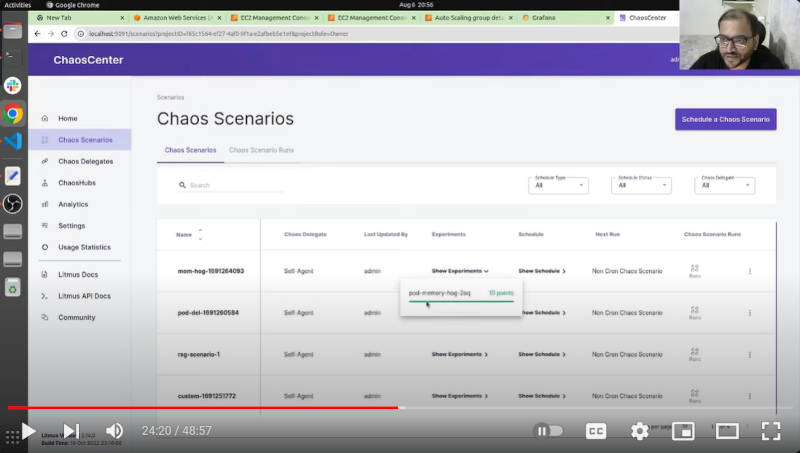Click scenario name mem-hog-1691264093

(211, 271)
